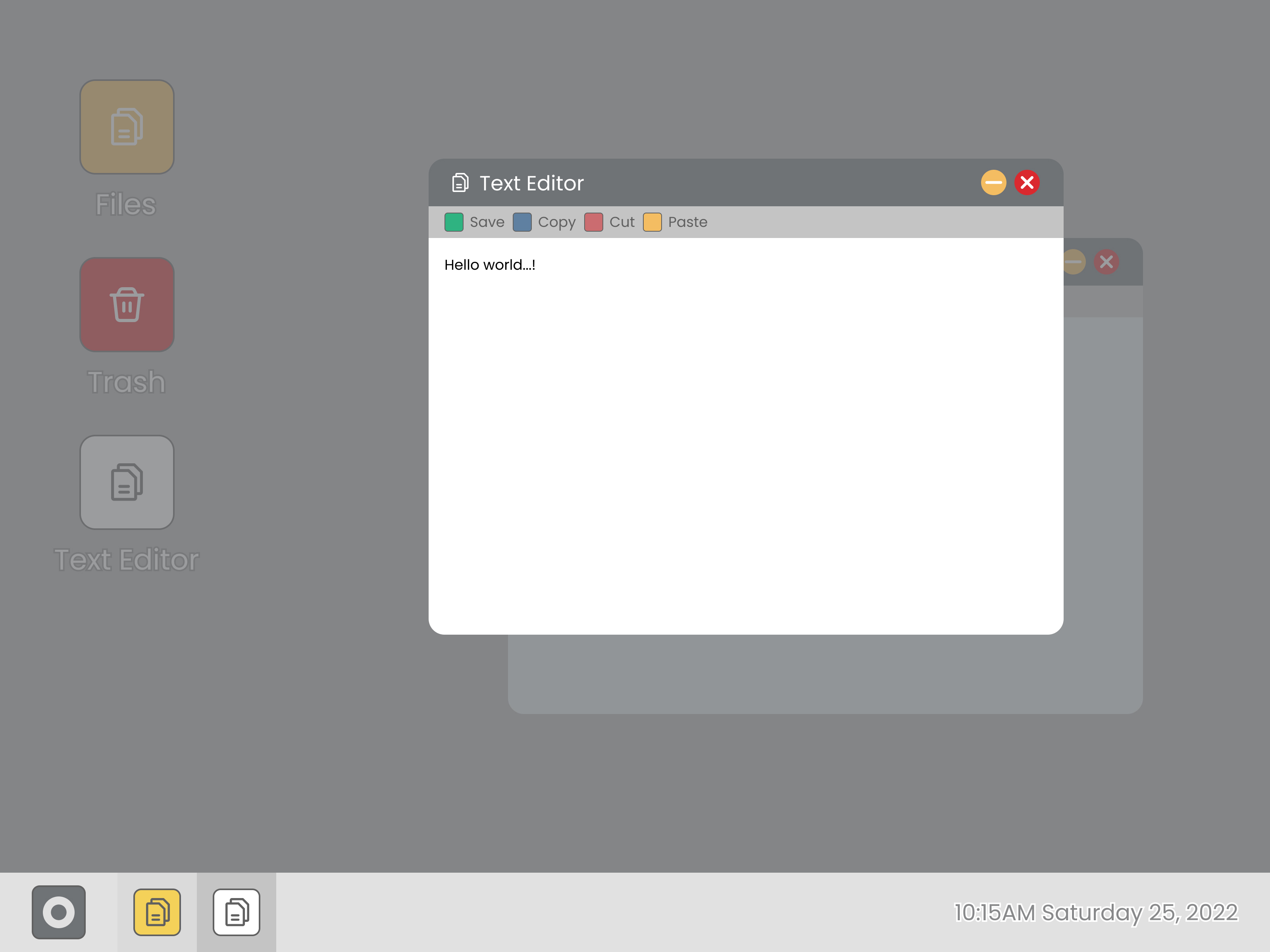Click the blue Copy icon
1270x952 pixels.
[522, 222]
